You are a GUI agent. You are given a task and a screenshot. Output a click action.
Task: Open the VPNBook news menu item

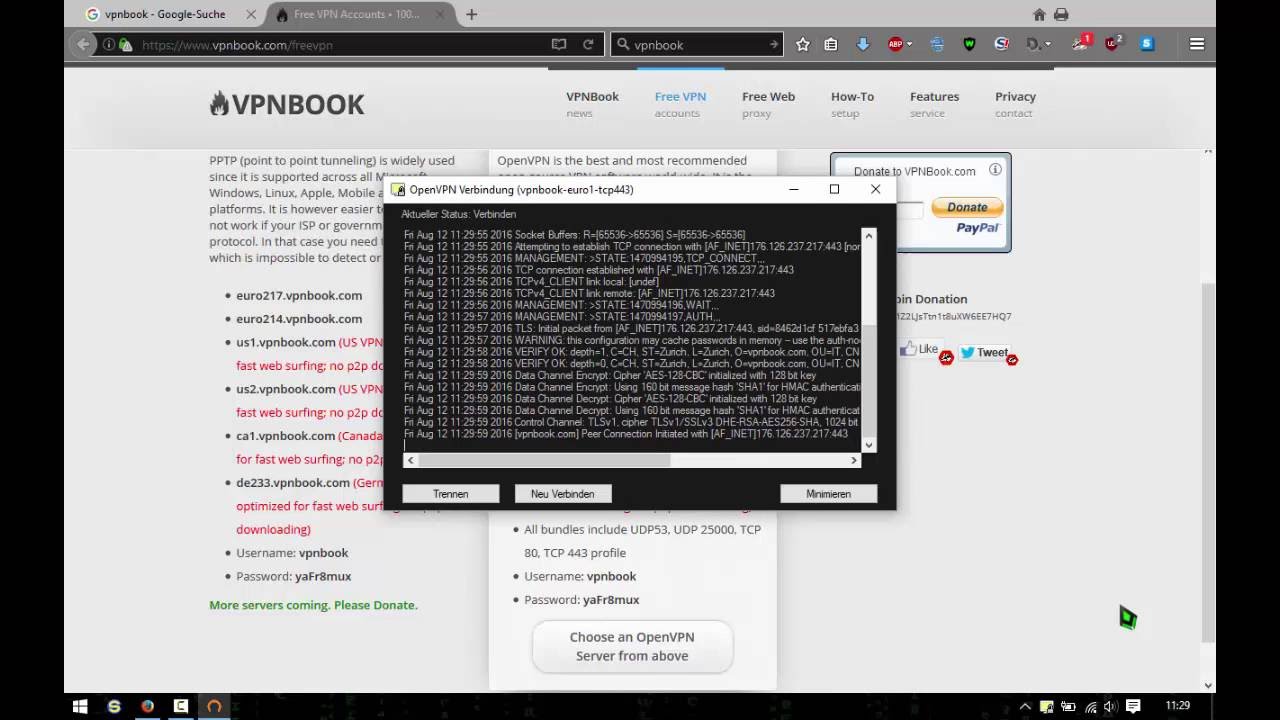(592, 104)
